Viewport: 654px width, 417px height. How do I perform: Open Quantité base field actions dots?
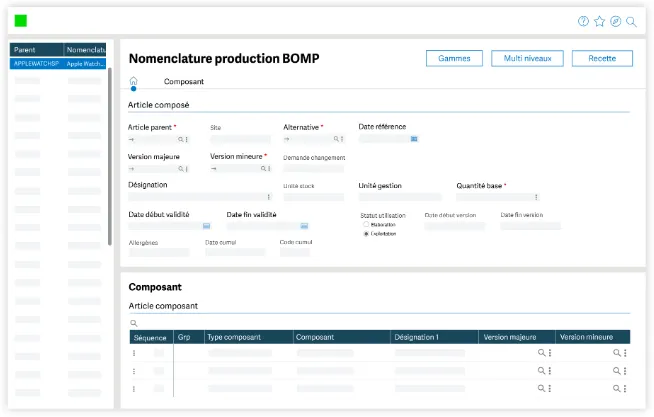point(536,197)
